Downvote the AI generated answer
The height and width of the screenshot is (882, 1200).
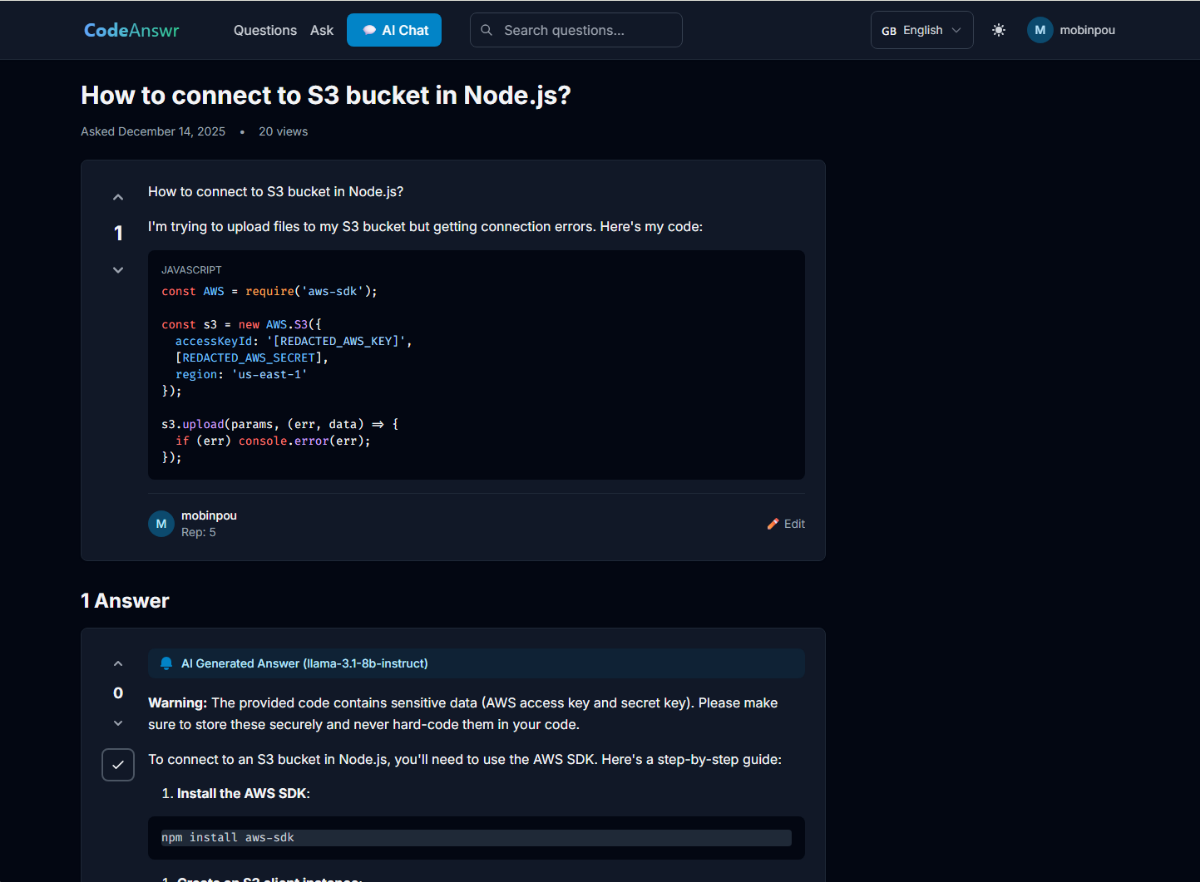tap(117, 723)
